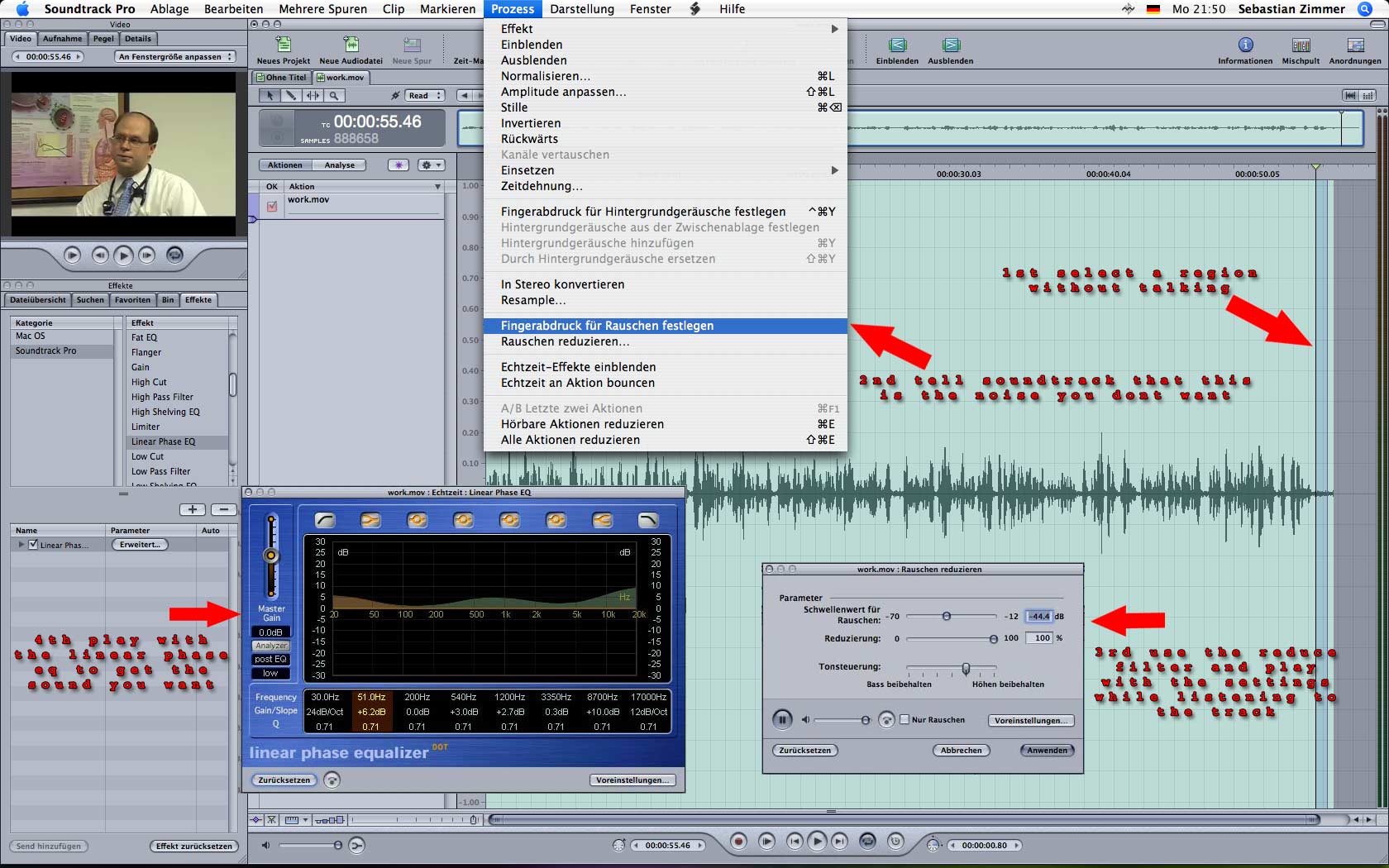
Task: Open the Einsetzen submenu in the Prozess menu
Action: pyautogui.click(x=666, y=170)
